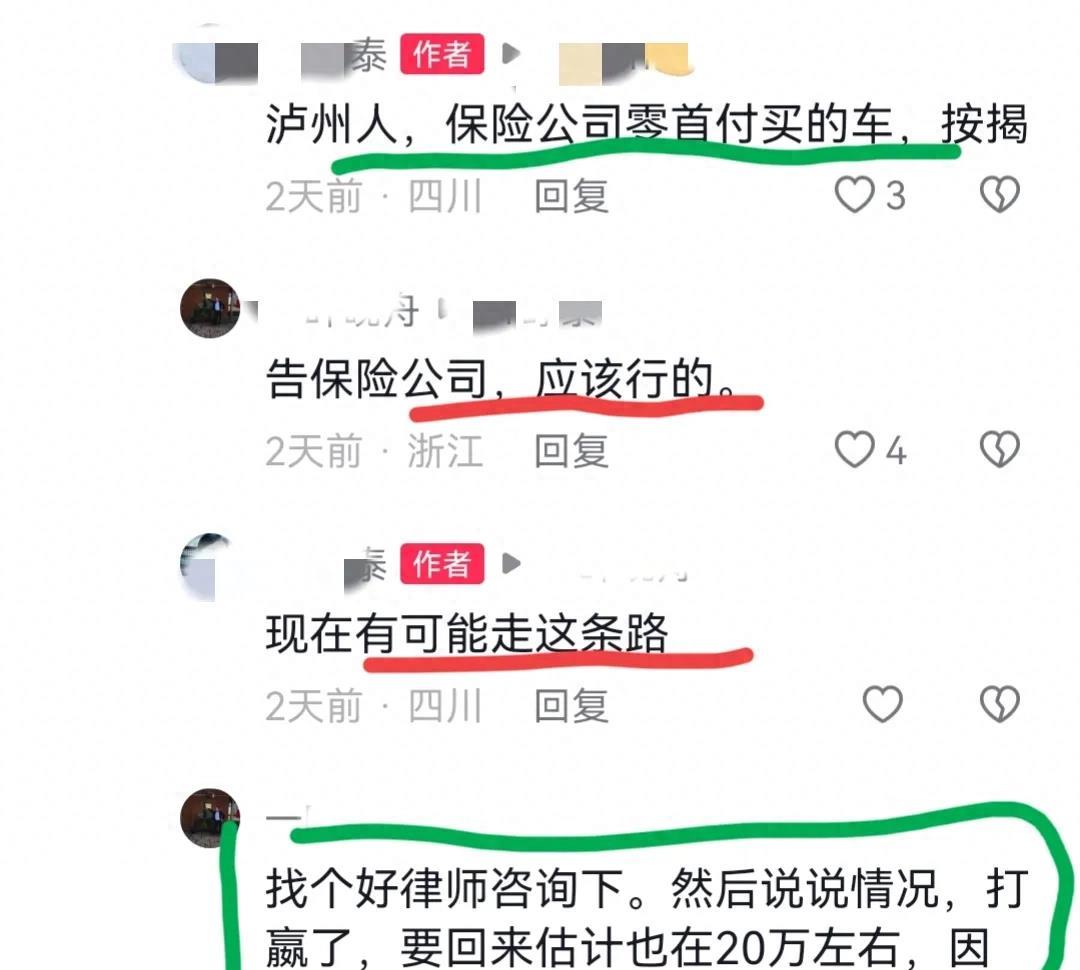This screenshot has height=970, width=1080.
Task: Reply to '现在有可能走这条路' comment
Action: 572,706
